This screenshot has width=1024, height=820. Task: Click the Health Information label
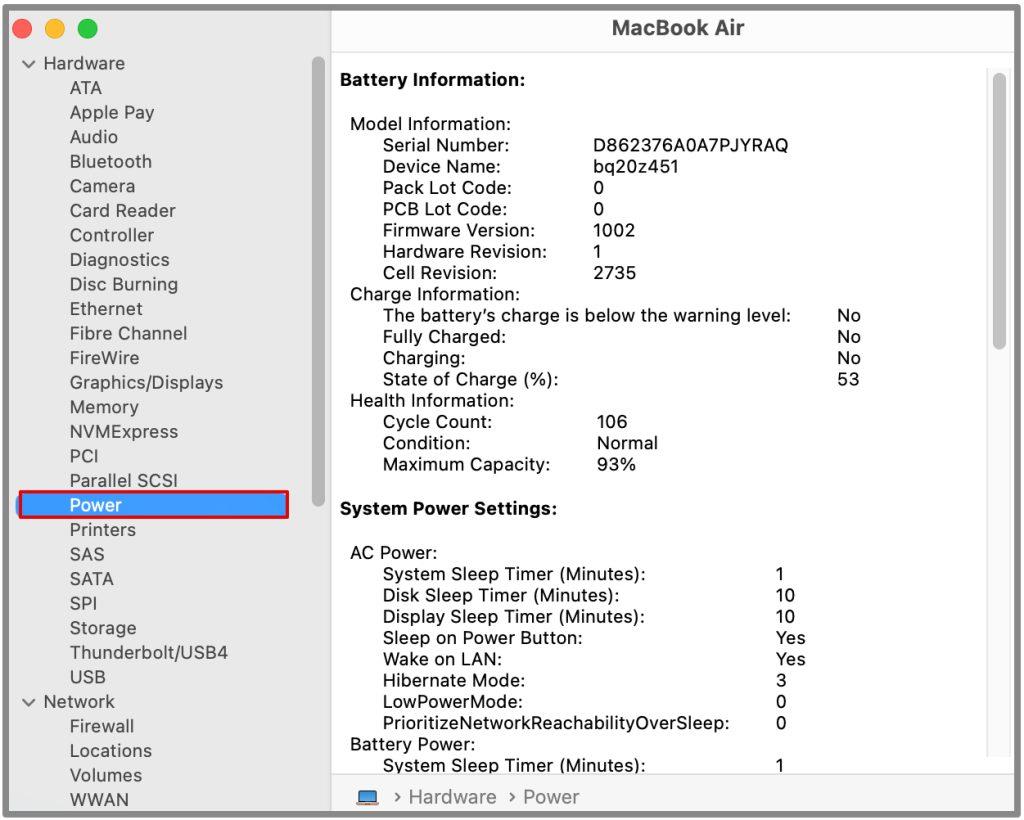[x=432, y=401]
